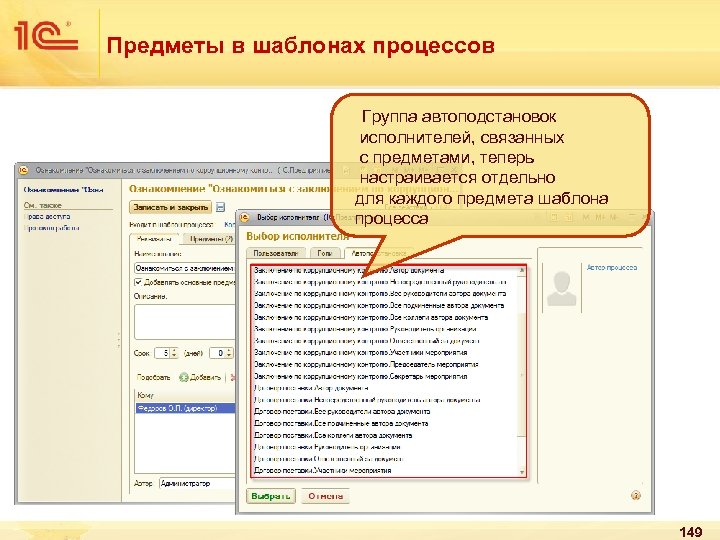The height and width of the screenshot is (540, 720).
Task: Open the Права доступа link in sidebar
Action: pyautogui.click(x=47, y=216)
